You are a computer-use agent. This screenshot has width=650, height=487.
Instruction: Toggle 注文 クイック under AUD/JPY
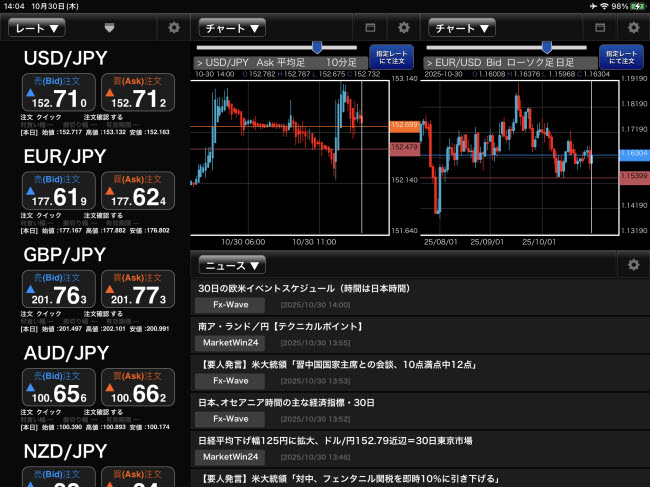click(41, 412)
